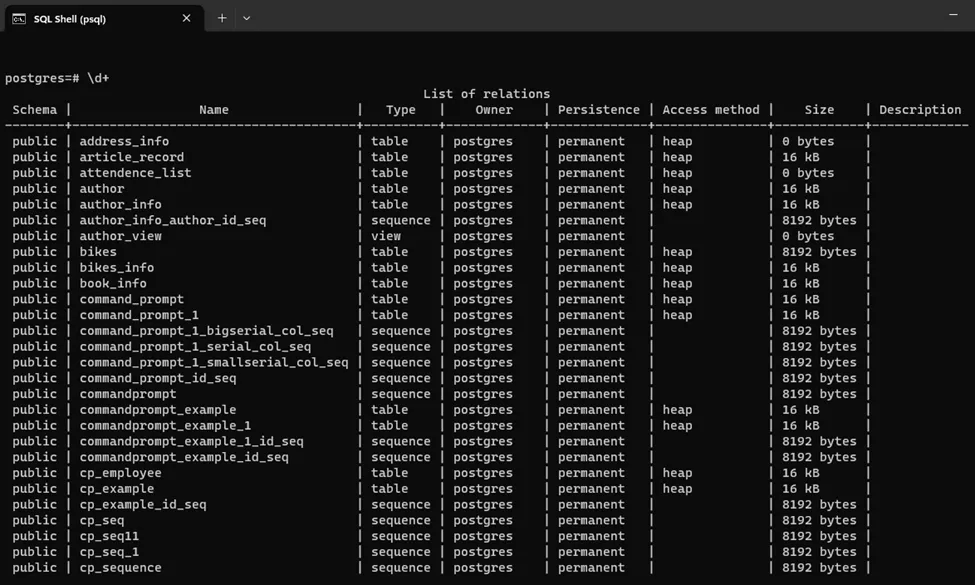Viewport: 975px width, 585px height.
Task: Click the 'view' type entry
Action: [x=386, y=237]
